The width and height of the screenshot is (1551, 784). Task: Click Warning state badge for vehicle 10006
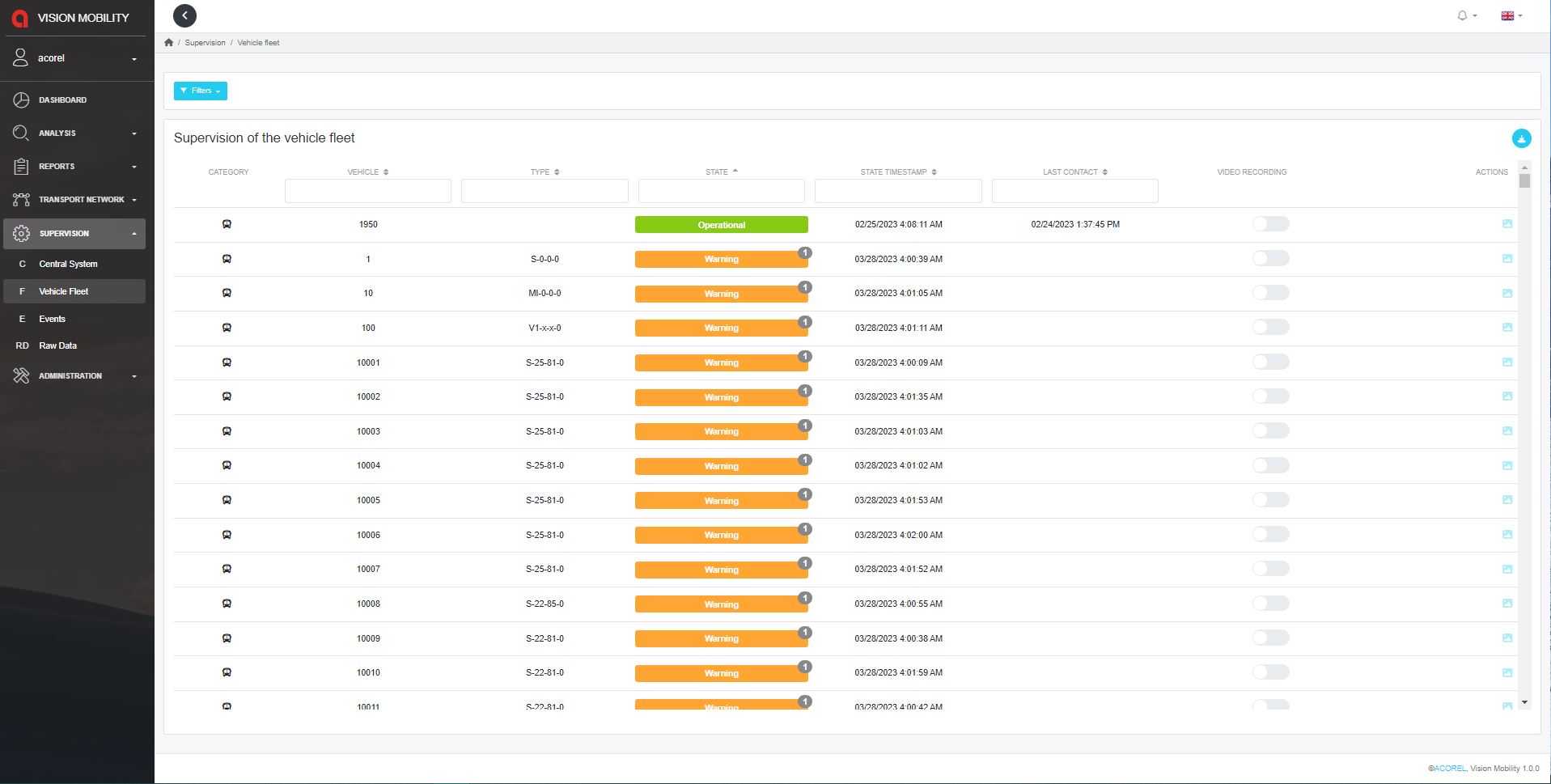click(722, 535)
